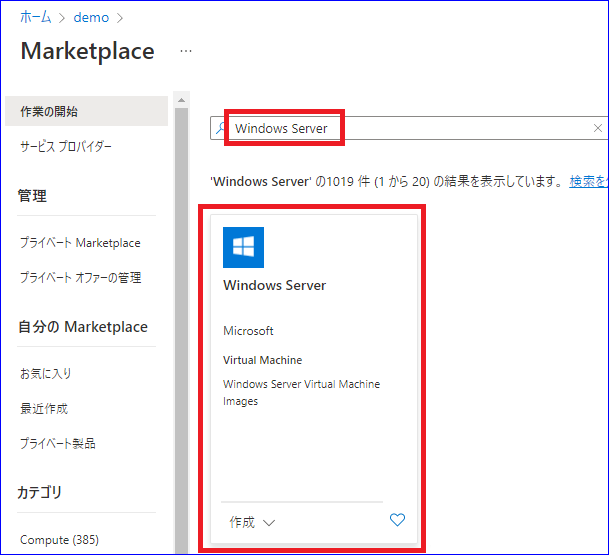Screen dimensions: 609x555
Task: Open お気に入り in sidebar
Action: 46,374
